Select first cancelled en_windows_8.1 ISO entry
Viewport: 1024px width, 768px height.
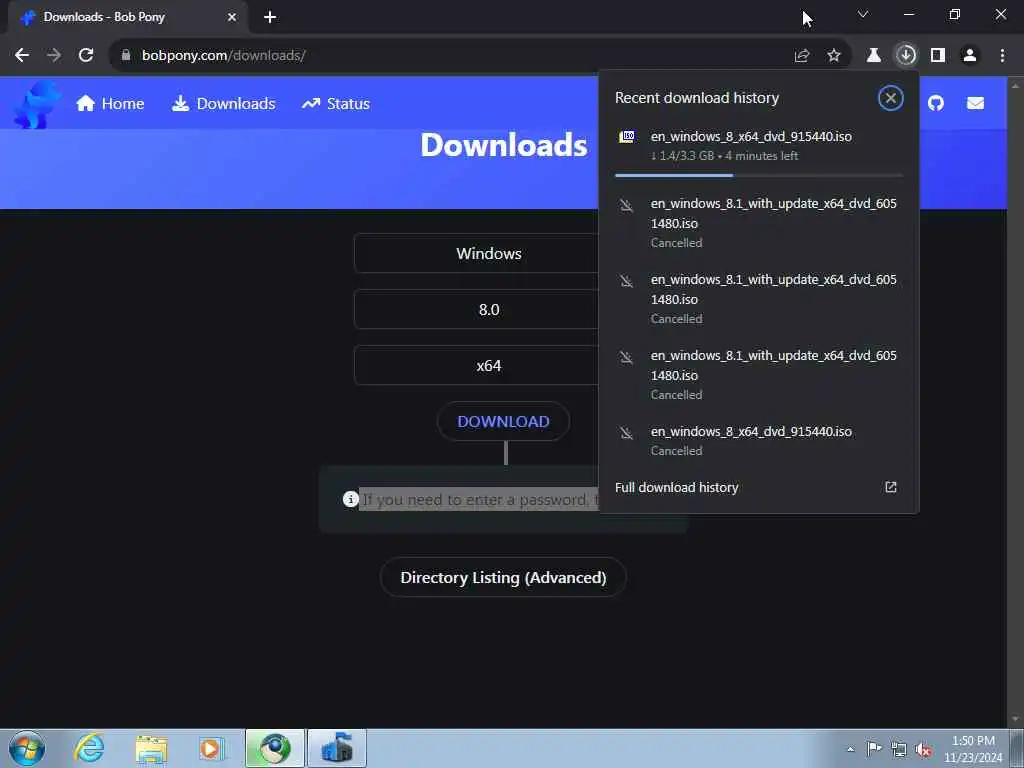tap(759, 223)
